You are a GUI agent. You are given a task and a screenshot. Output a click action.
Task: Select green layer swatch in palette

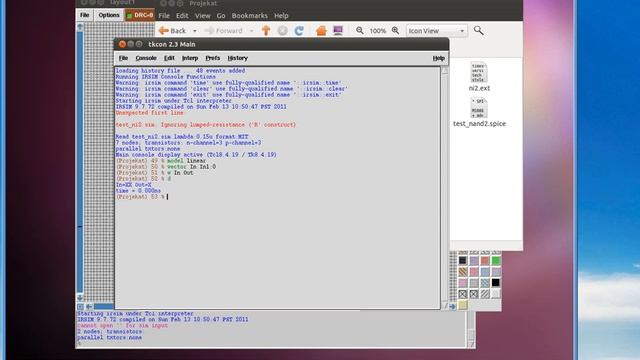pyautogui.click(x=496, y=260)
